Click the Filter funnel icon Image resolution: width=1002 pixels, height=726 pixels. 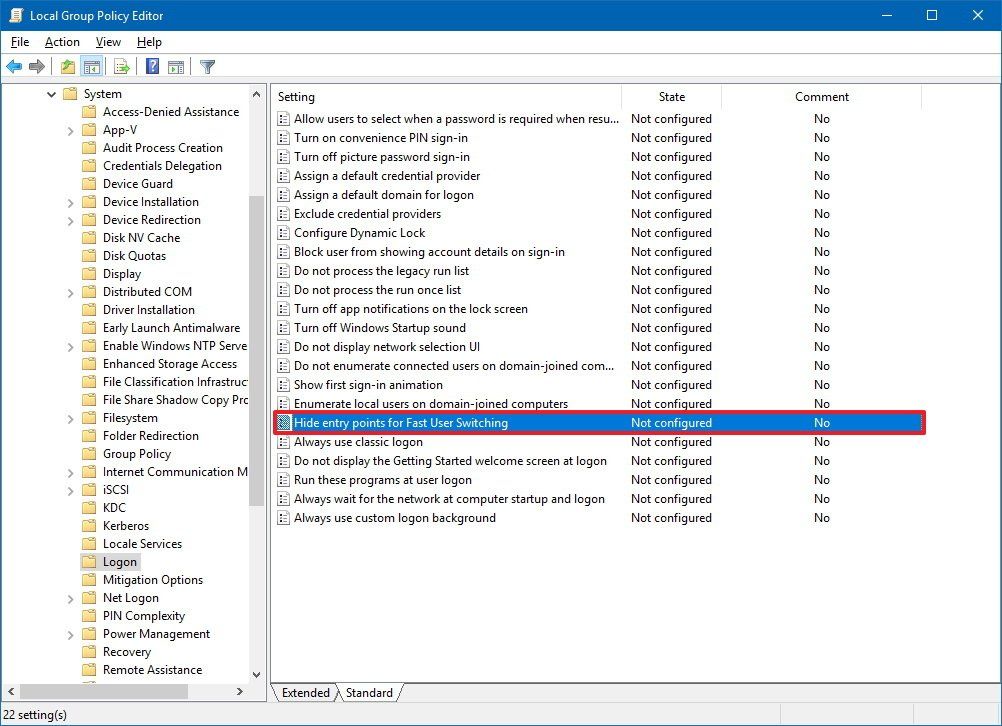207,66
